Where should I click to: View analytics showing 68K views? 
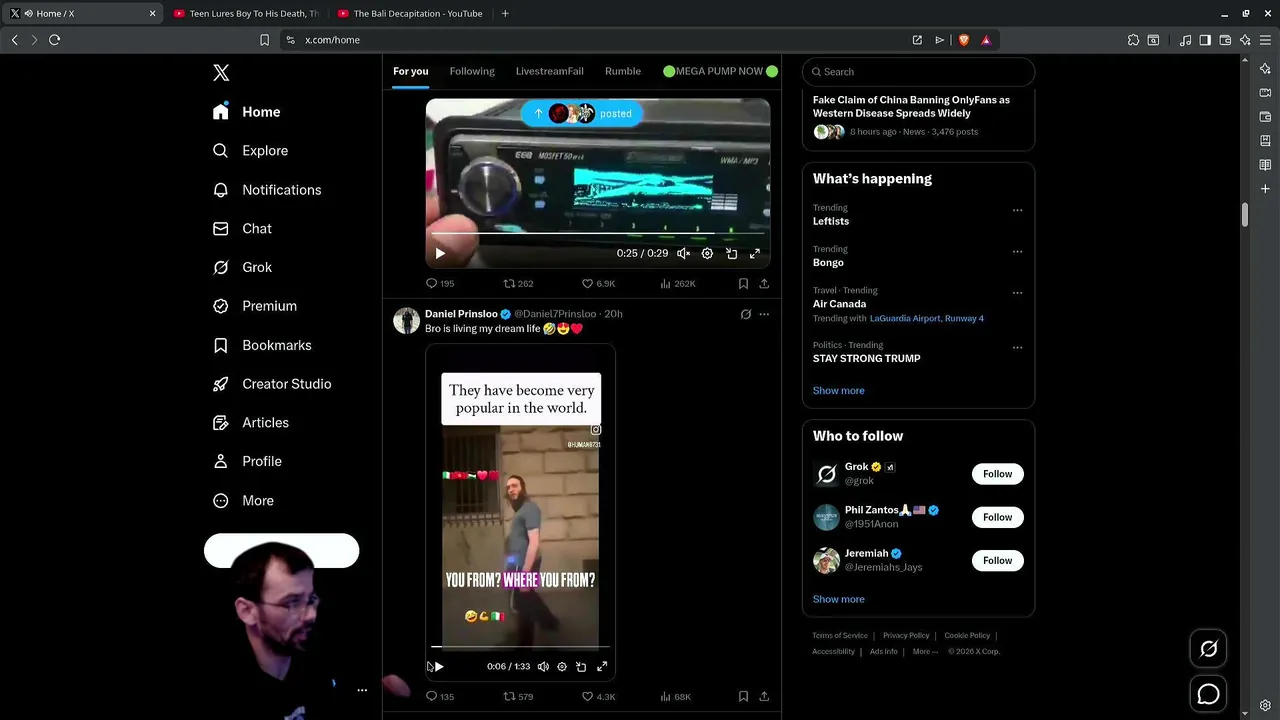(x=676, y=697)
